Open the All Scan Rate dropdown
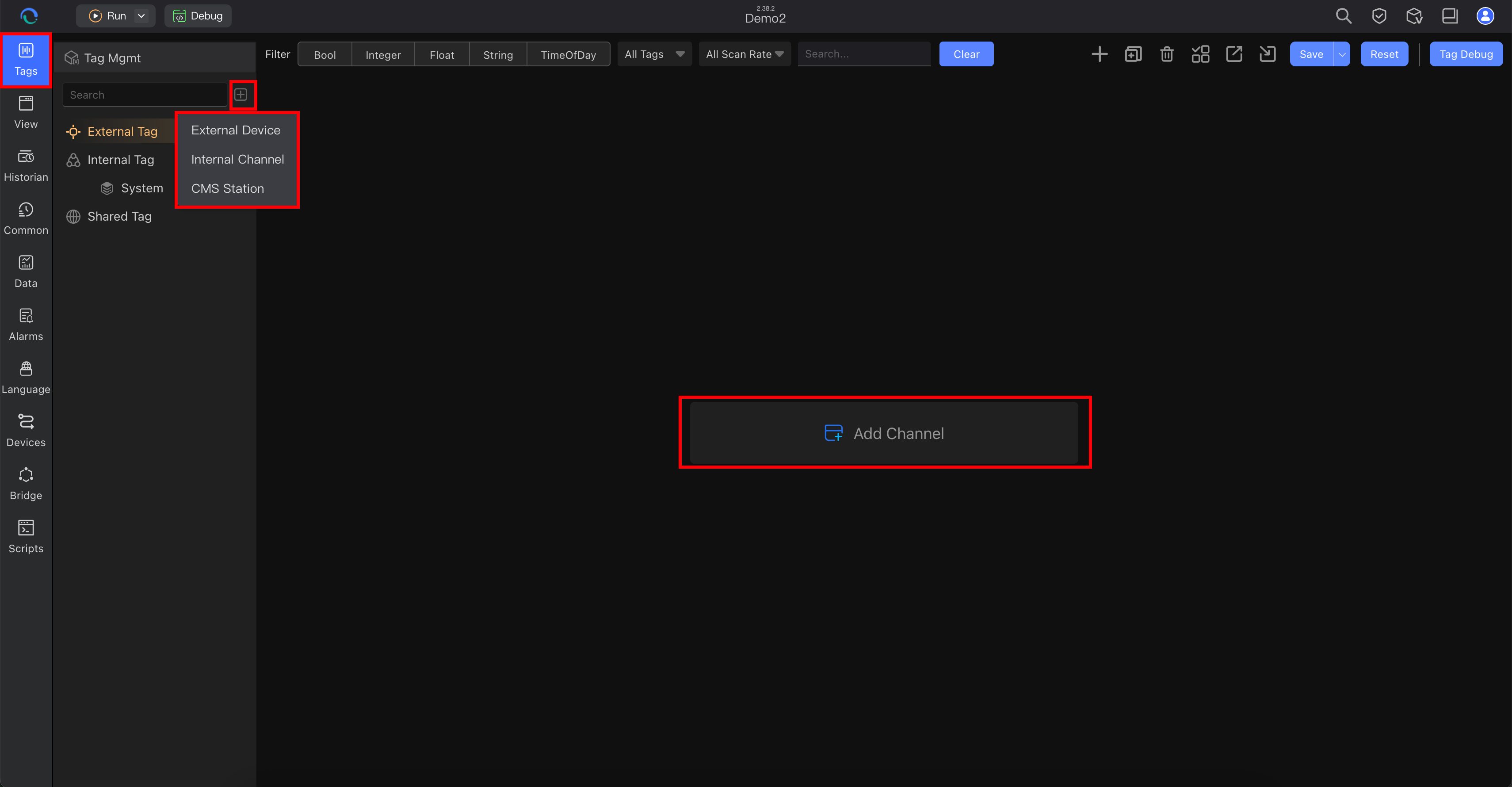This screenshot has height=787, width=1512. (x=744, y=54)
